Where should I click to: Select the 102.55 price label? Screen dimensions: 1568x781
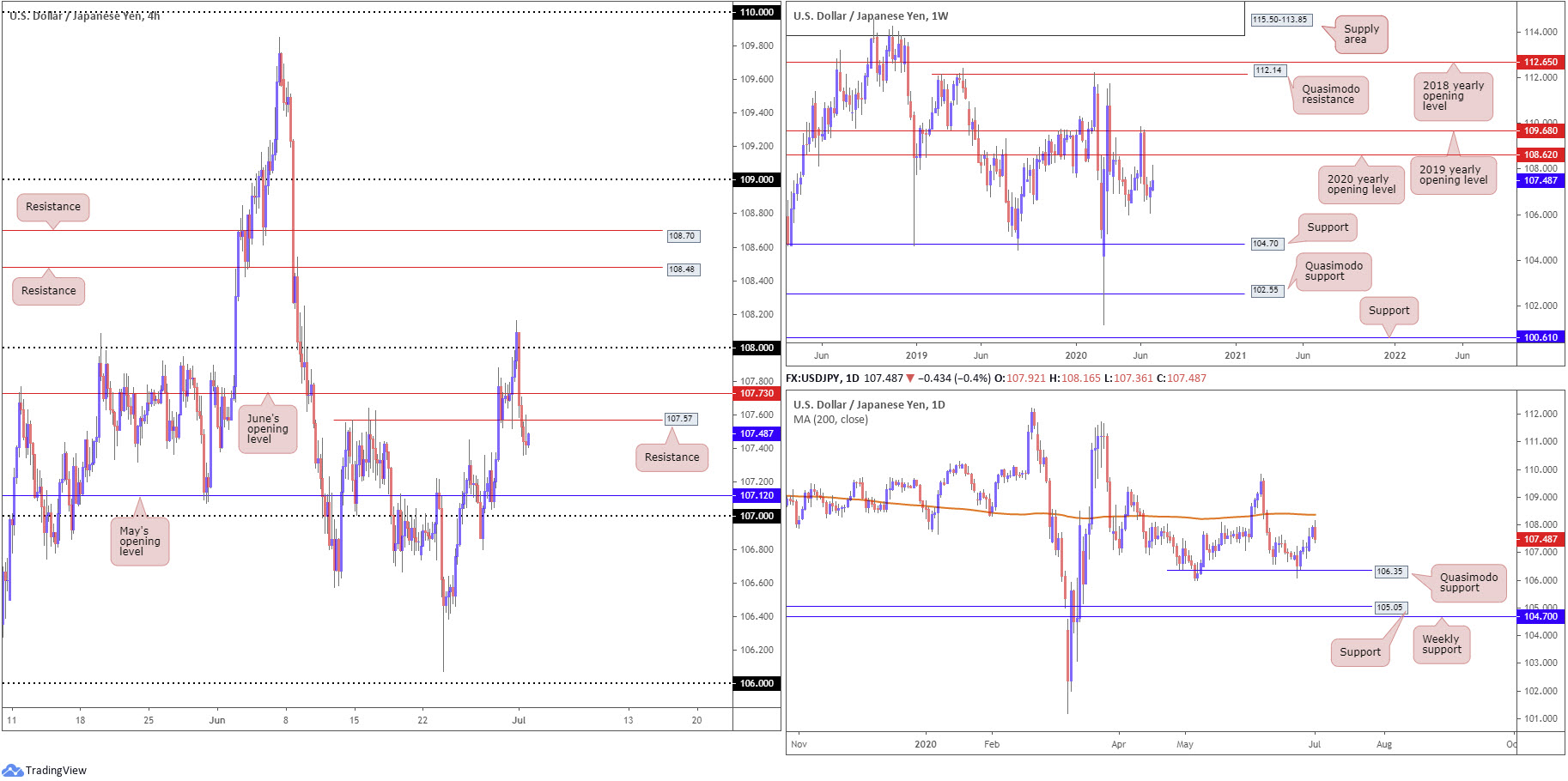click(x=1266, y=290)
